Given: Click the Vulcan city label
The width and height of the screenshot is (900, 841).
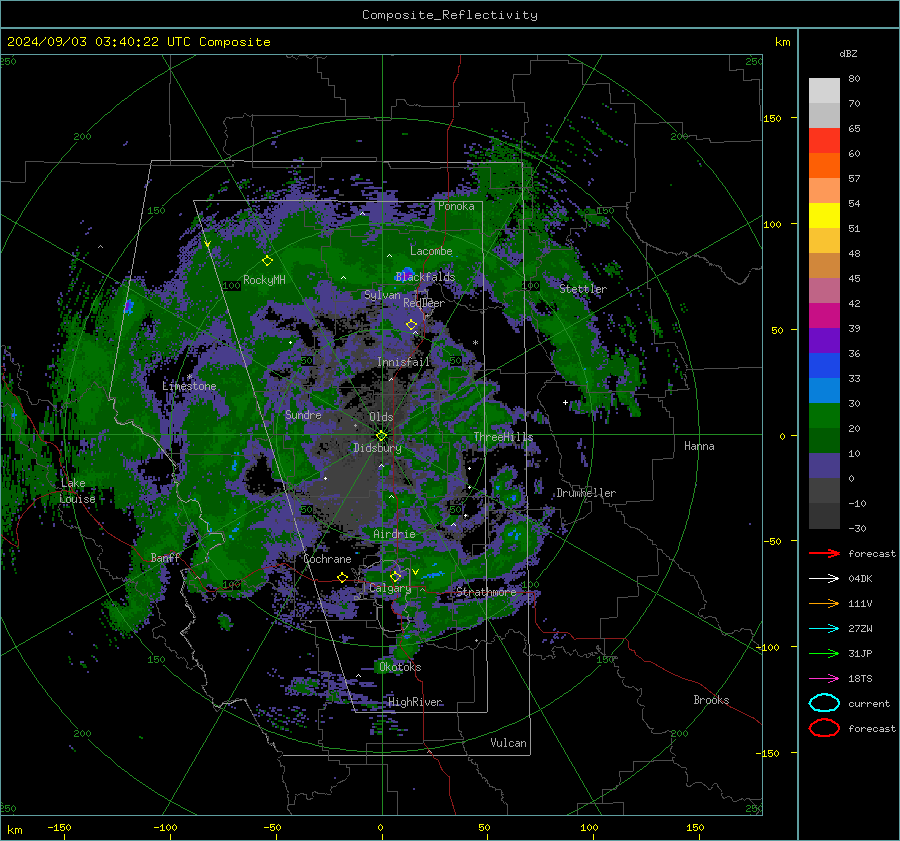Looking at the screenshot, I should click(509, 743).
